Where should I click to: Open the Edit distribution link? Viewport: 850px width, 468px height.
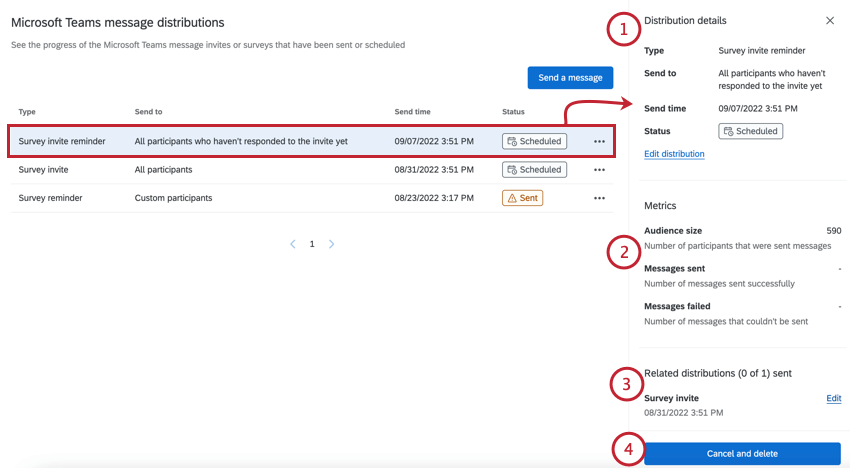674,154
